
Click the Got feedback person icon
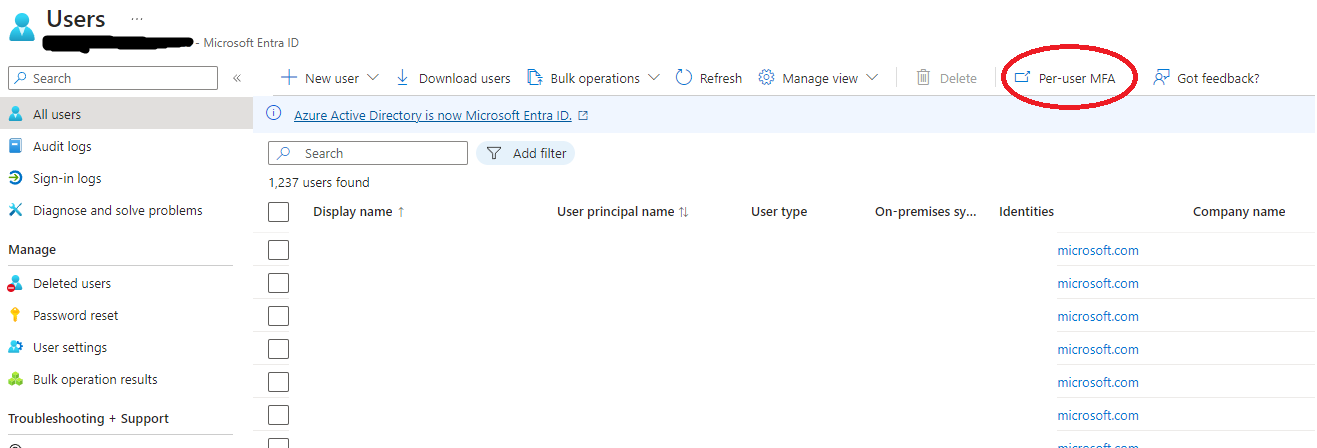[x=1161, y=78]
